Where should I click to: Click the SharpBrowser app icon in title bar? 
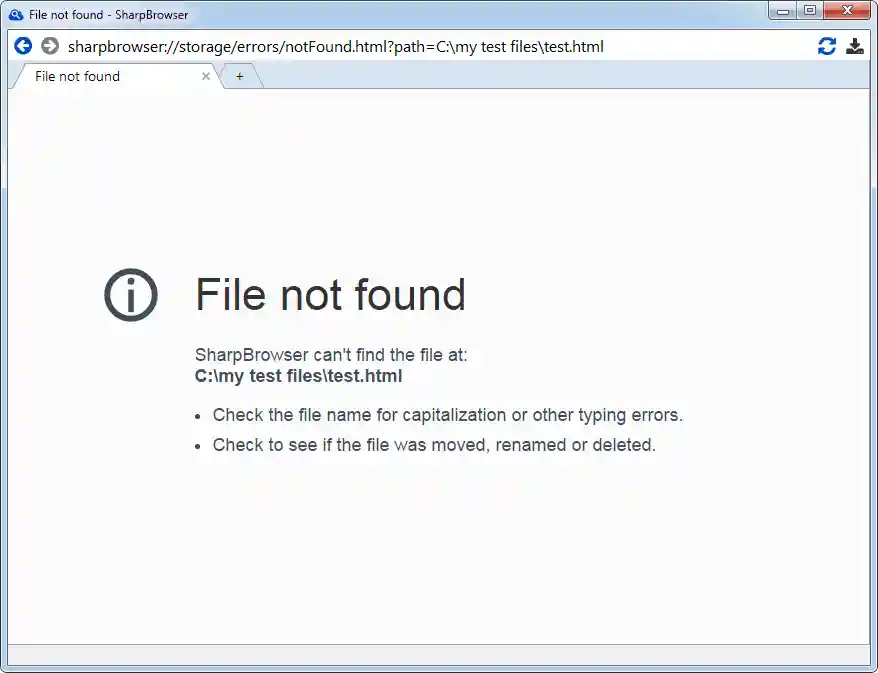coord(16,15)
